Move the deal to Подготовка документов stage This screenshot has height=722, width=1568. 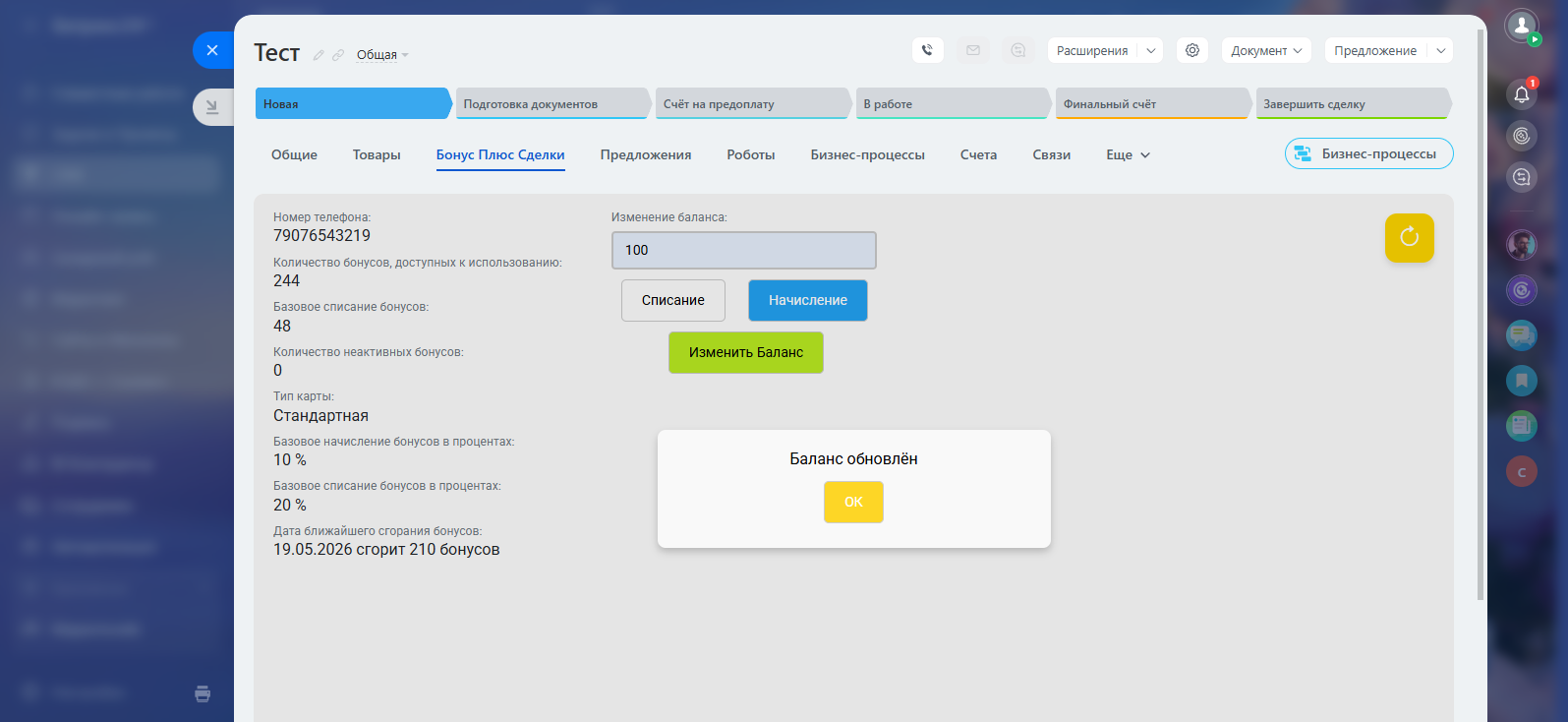point(553,103)
